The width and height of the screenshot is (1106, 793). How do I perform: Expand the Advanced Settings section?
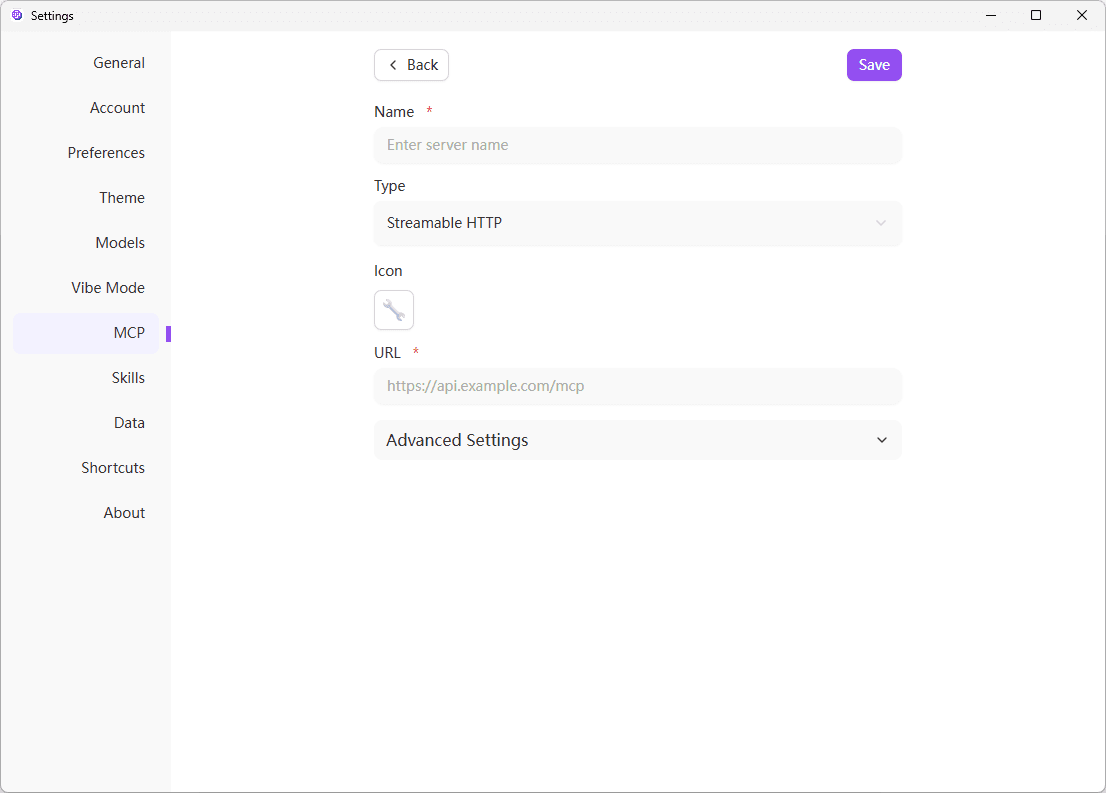click(637, 440)
